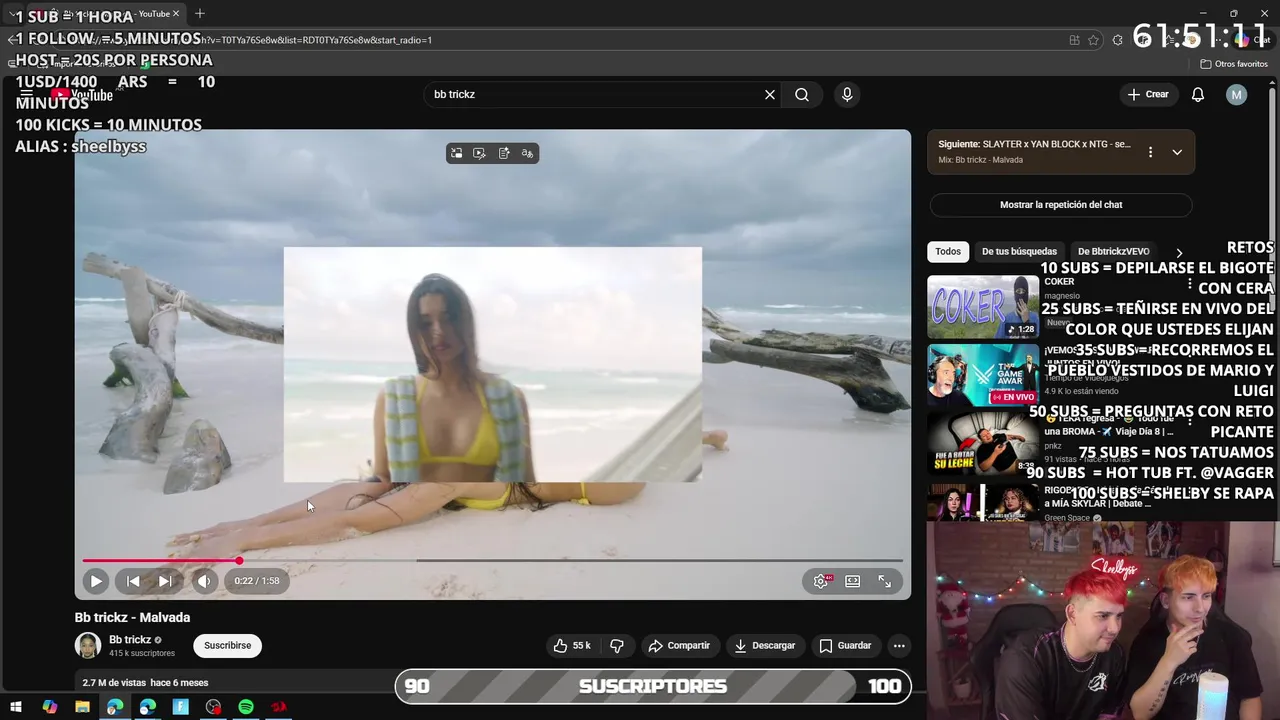
Task: Click the video AI enhance overlay icon
Action: 480,153
